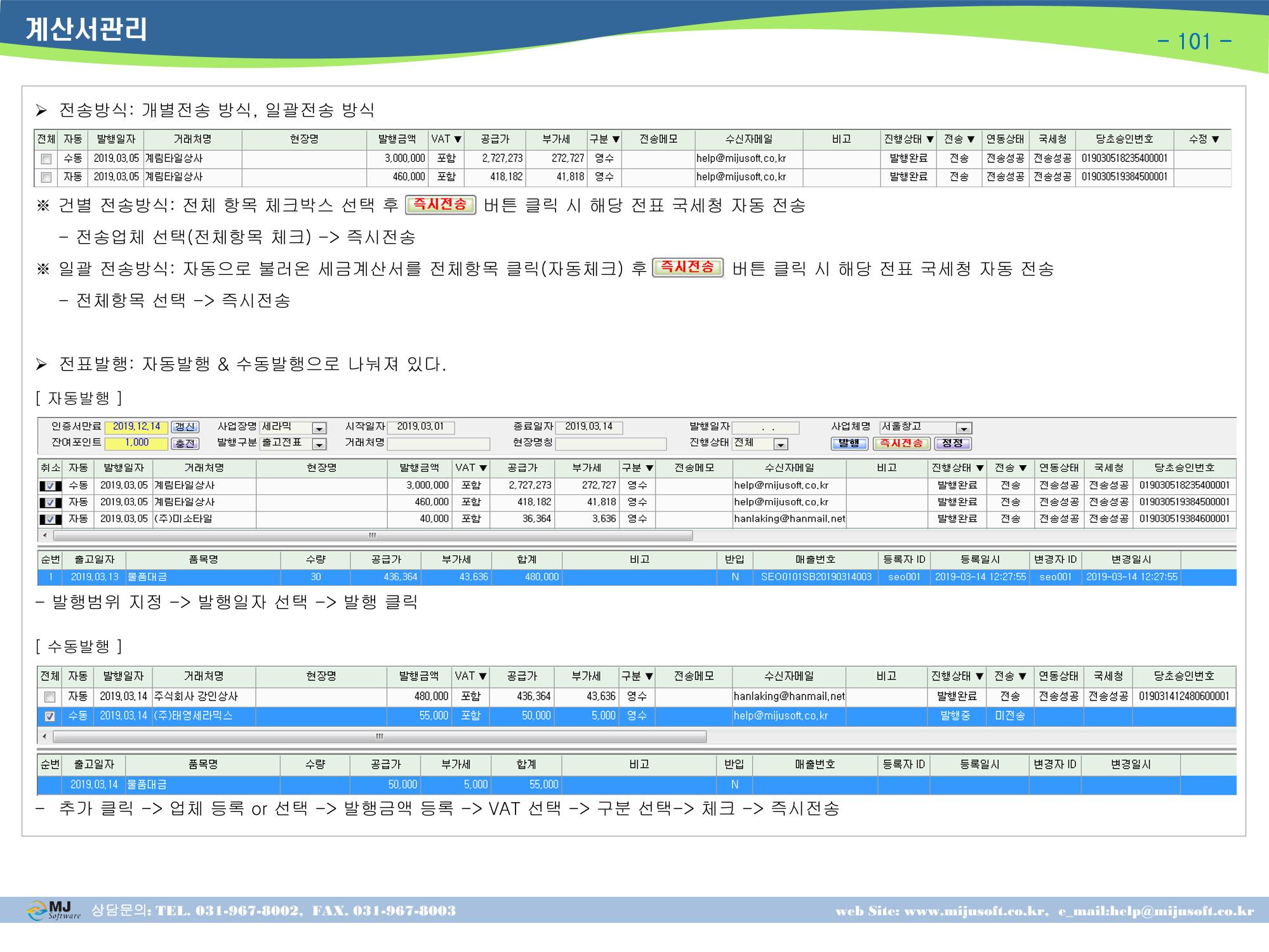This screenshot has width=1269, height=952.
Task: Select 물품대금 row dated 2019.03.14
Action: coord(637,785)
